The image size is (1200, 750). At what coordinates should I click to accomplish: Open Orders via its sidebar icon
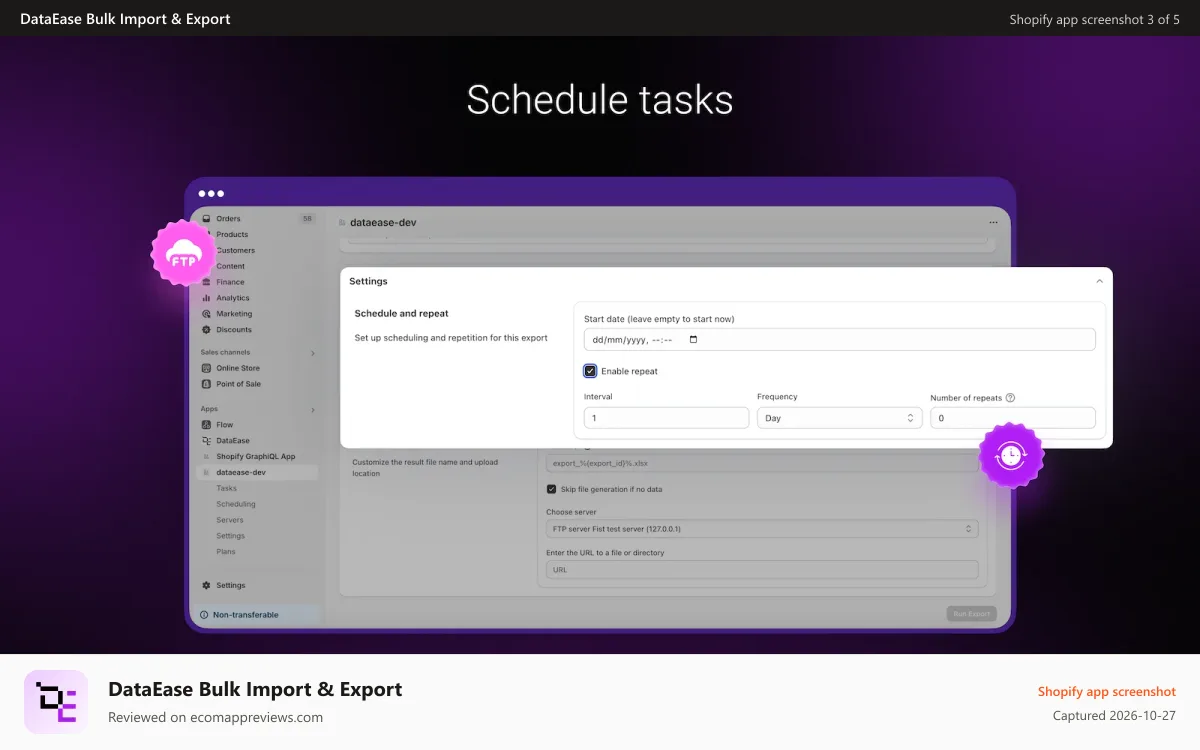click(x=207, y=218)
